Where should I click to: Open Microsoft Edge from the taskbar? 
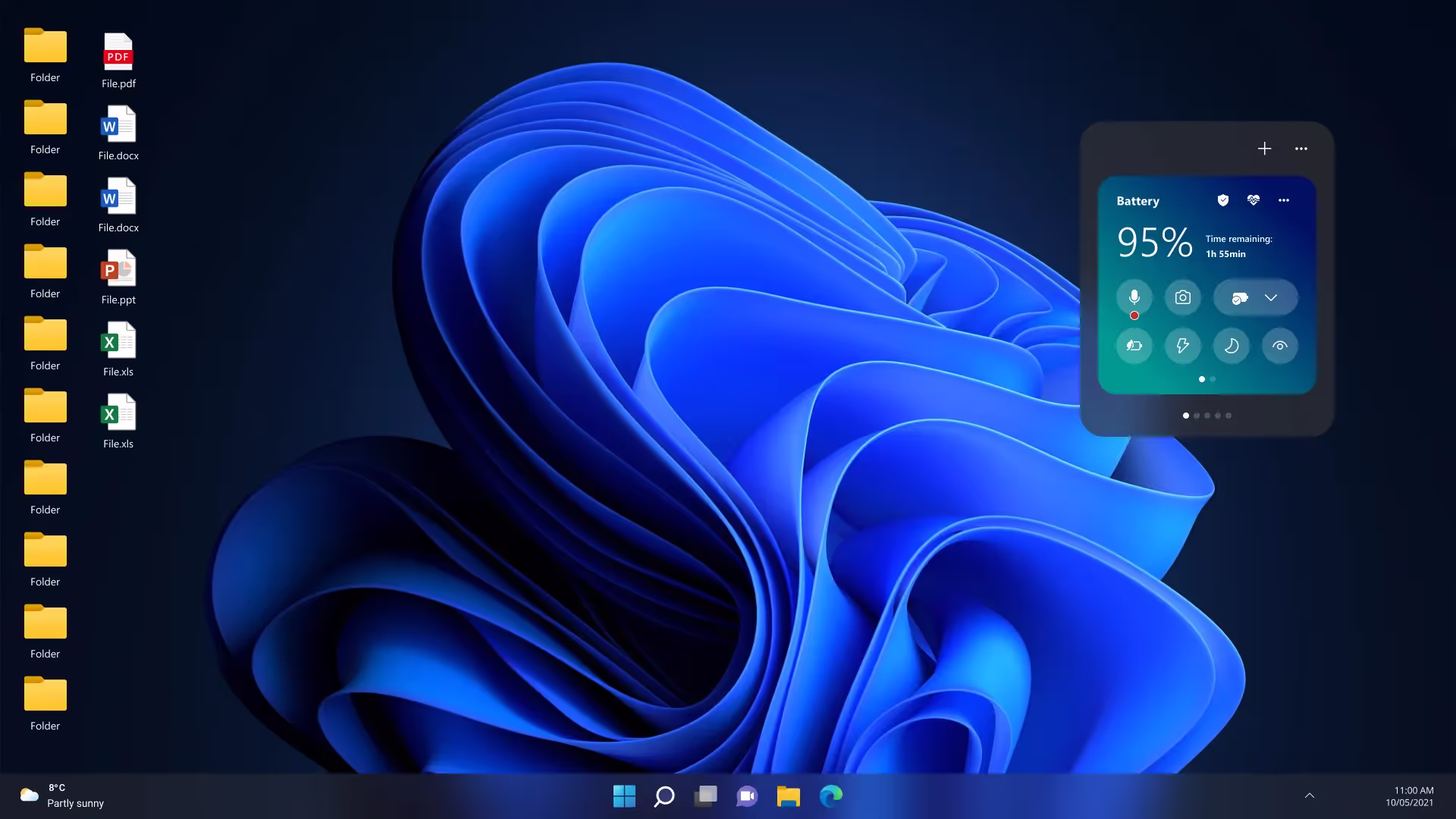tap(830, 795)
